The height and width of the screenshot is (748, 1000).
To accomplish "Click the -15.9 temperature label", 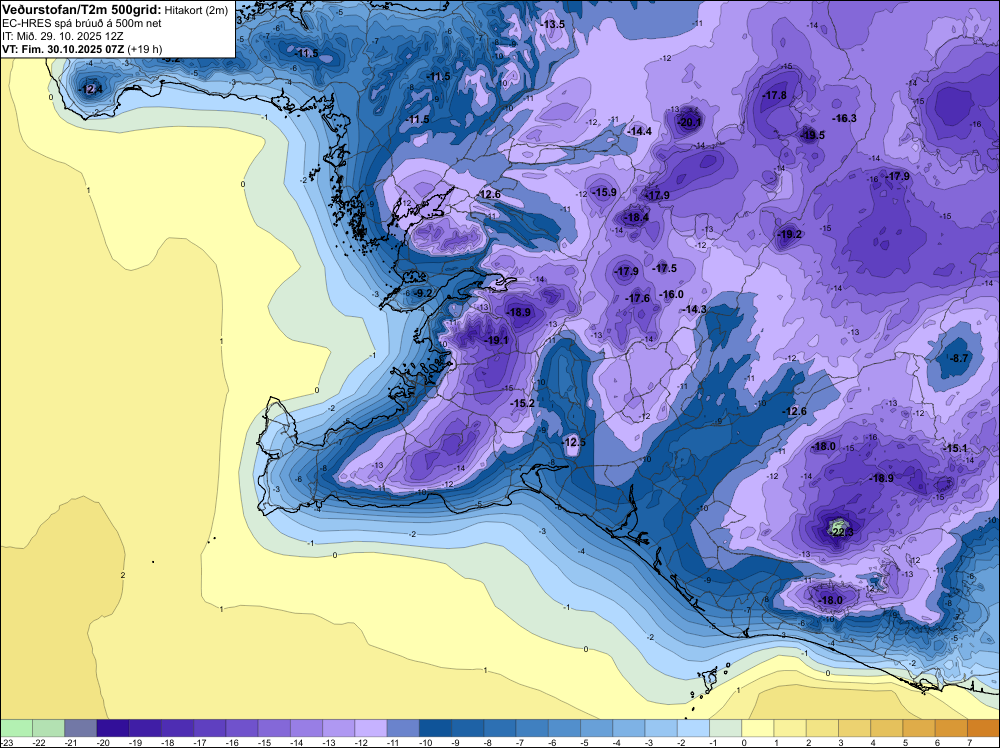I will coord(605,192).
